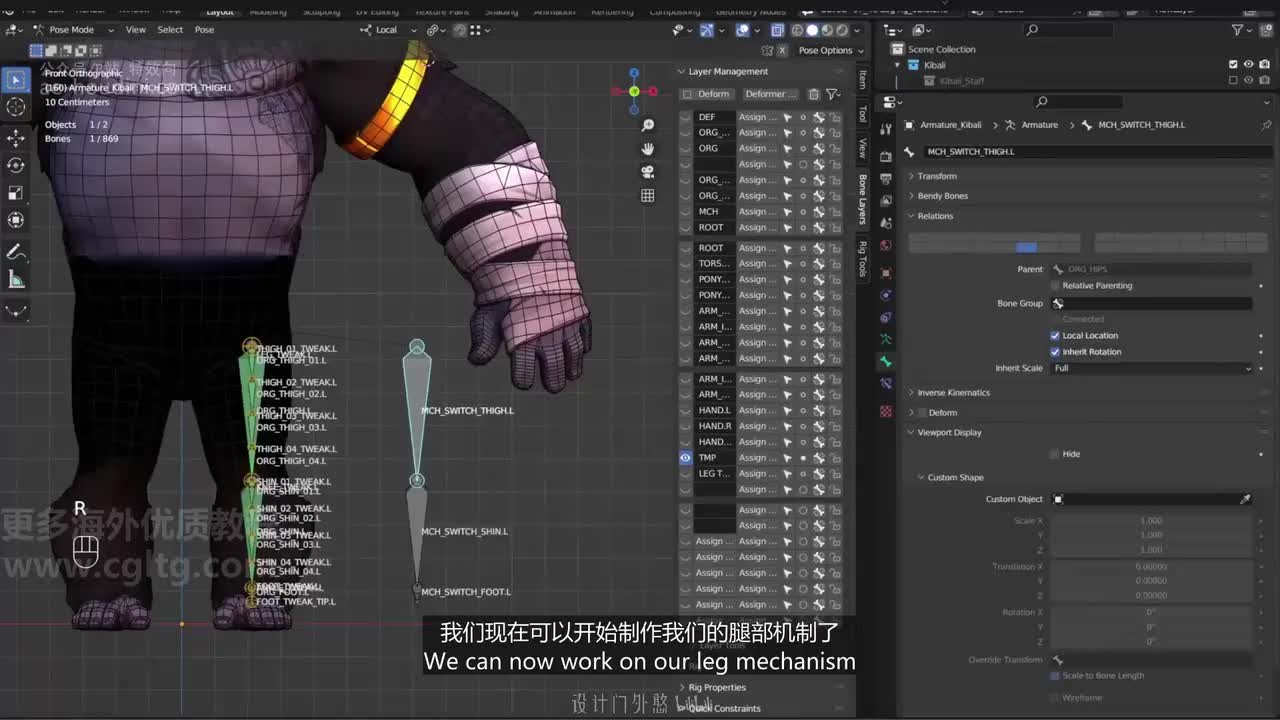Click bone icon in MCH layer row

click(x=818, y=212)
